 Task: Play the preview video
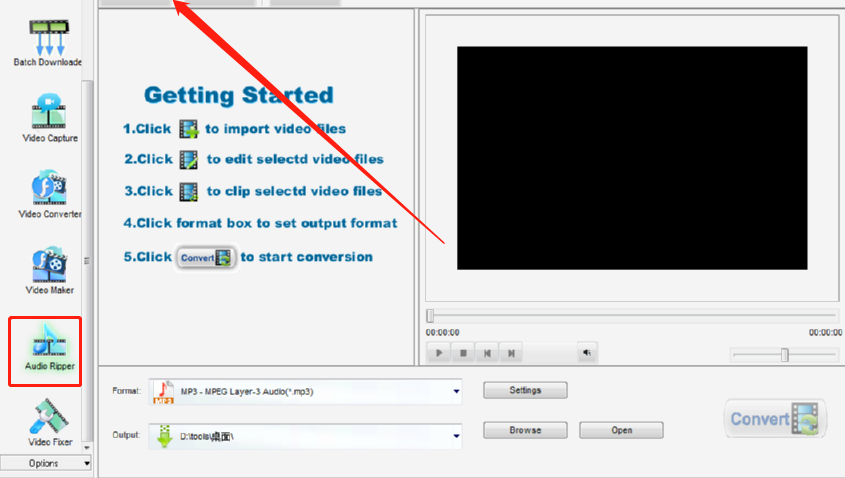(439, 353)
